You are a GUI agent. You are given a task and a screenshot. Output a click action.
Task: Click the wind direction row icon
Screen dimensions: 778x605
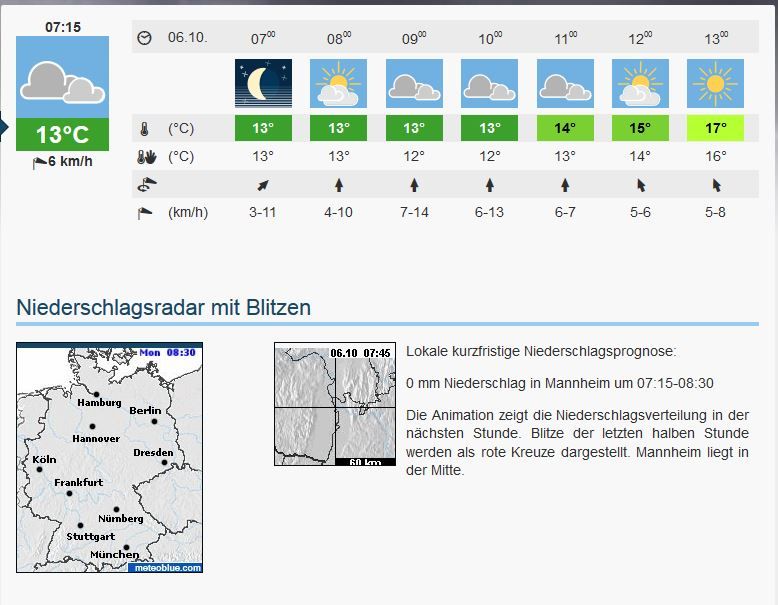click(145, 185)
